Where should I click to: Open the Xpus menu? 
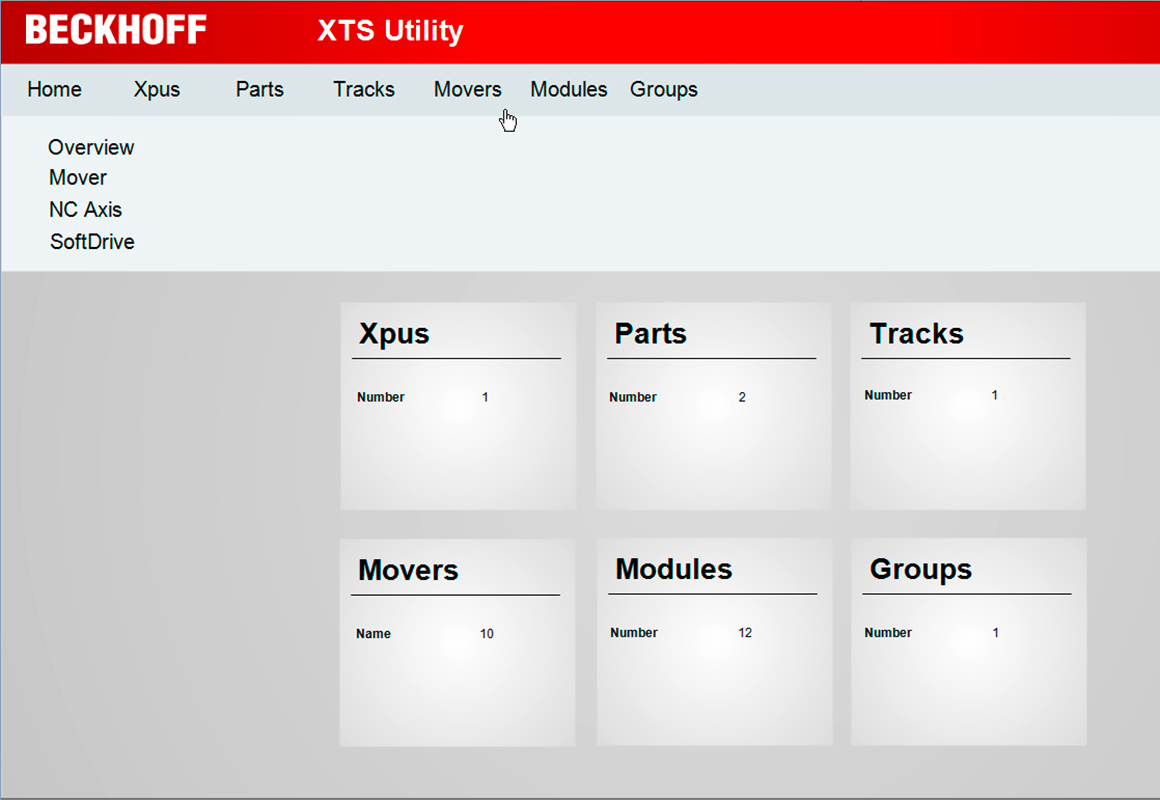[x=156, y=89]
